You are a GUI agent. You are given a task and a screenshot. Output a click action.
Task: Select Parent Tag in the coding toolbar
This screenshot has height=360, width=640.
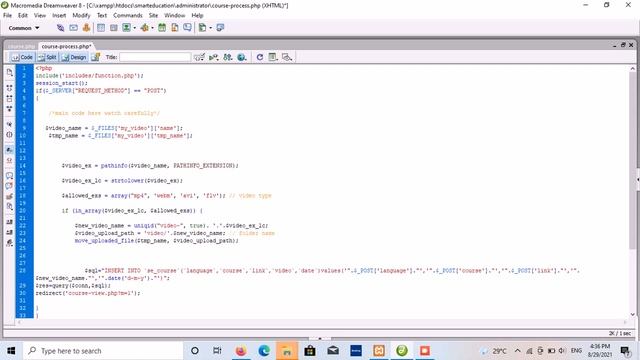(9, 124)
